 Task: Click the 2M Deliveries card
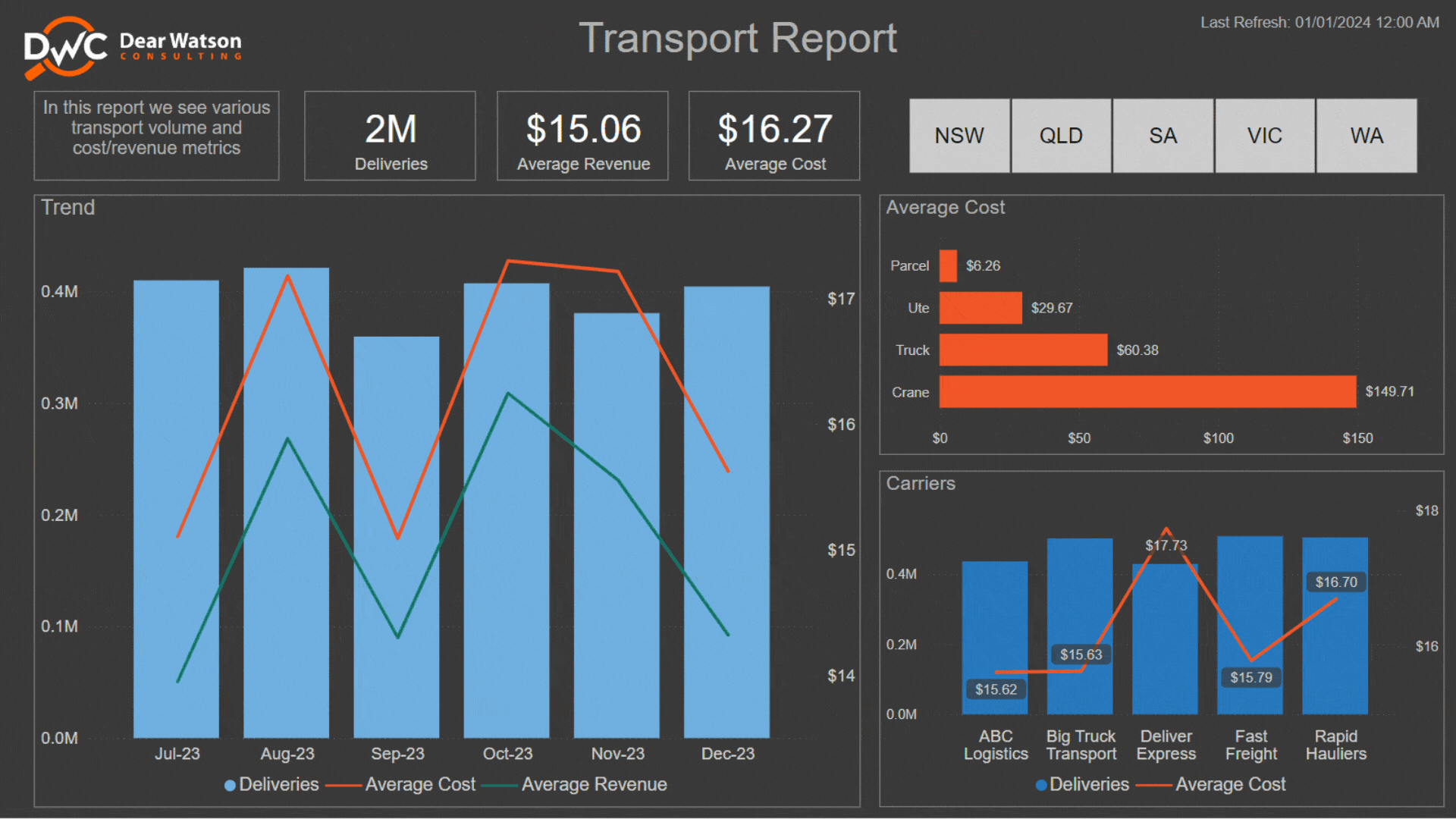pyautogui.click(x=390, y=136)
